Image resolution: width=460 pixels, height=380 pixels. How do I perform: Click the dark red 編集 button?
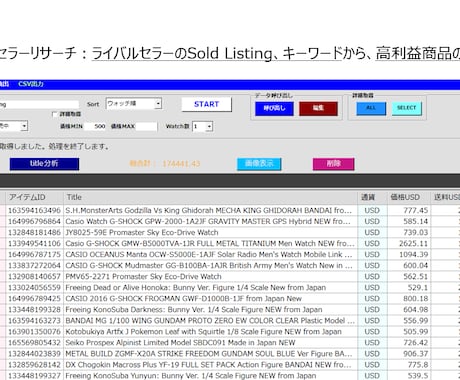tap(318, 108)
